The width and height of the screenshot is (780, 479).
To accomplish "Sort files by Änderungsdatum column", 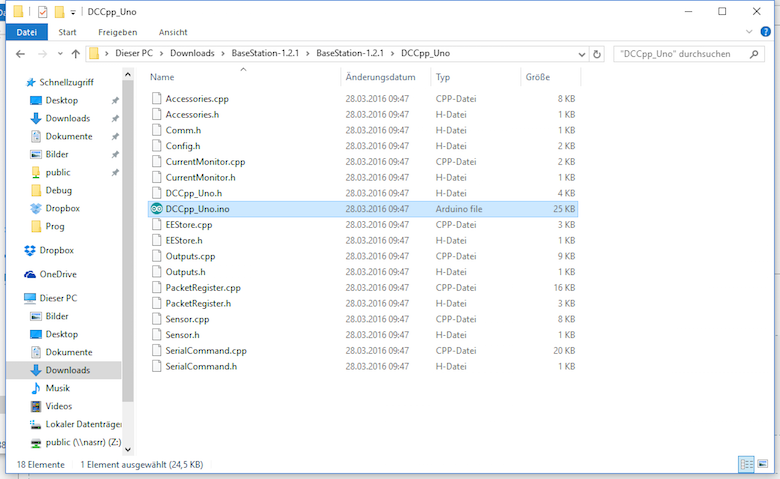I will point(380,77).
